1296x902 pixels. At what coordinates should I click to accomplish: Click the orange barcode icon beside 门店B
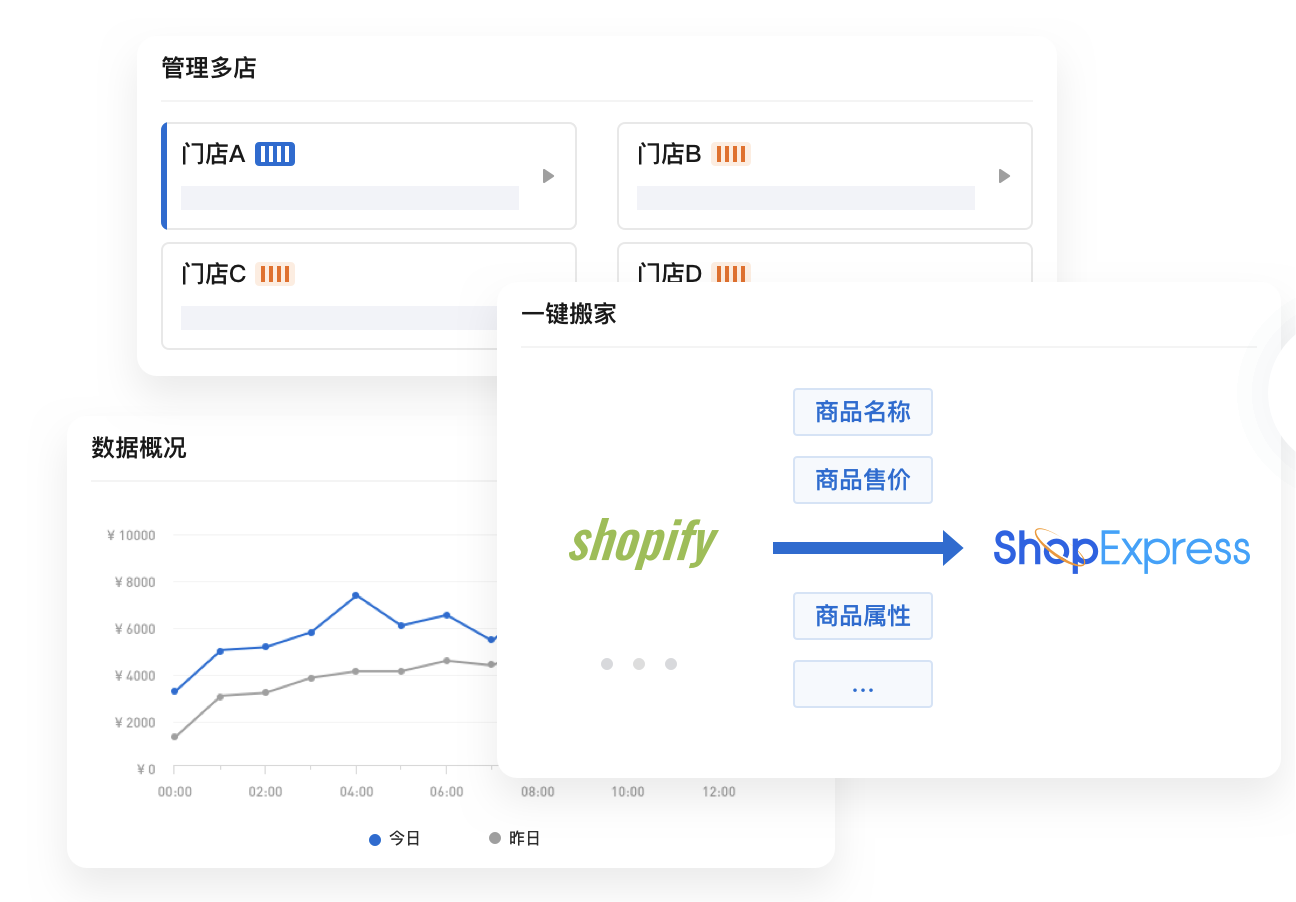click(x=731, y=154)
